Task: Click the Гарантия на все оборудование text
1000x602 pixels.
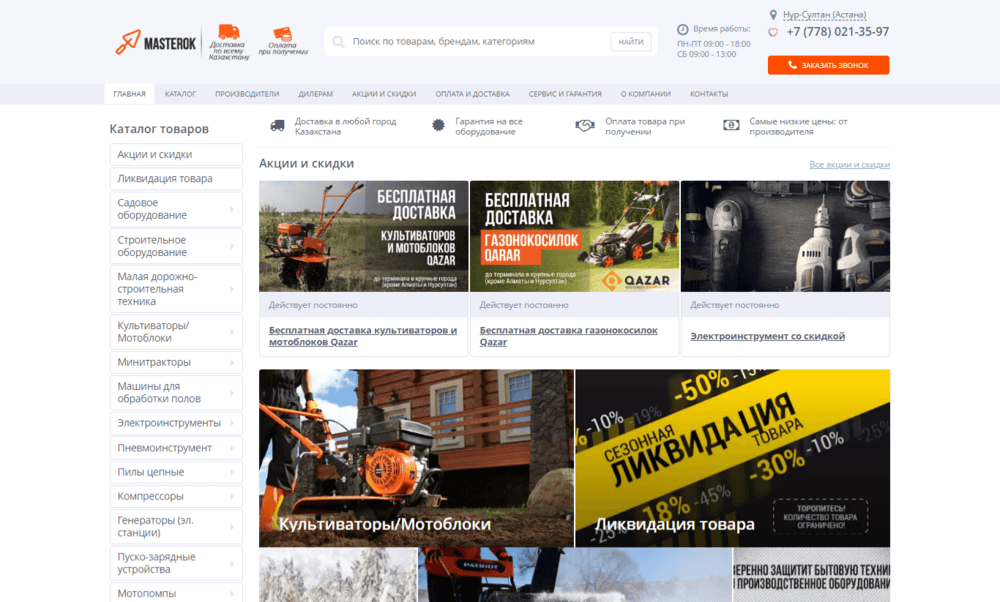Action: (x=489, y=126)
